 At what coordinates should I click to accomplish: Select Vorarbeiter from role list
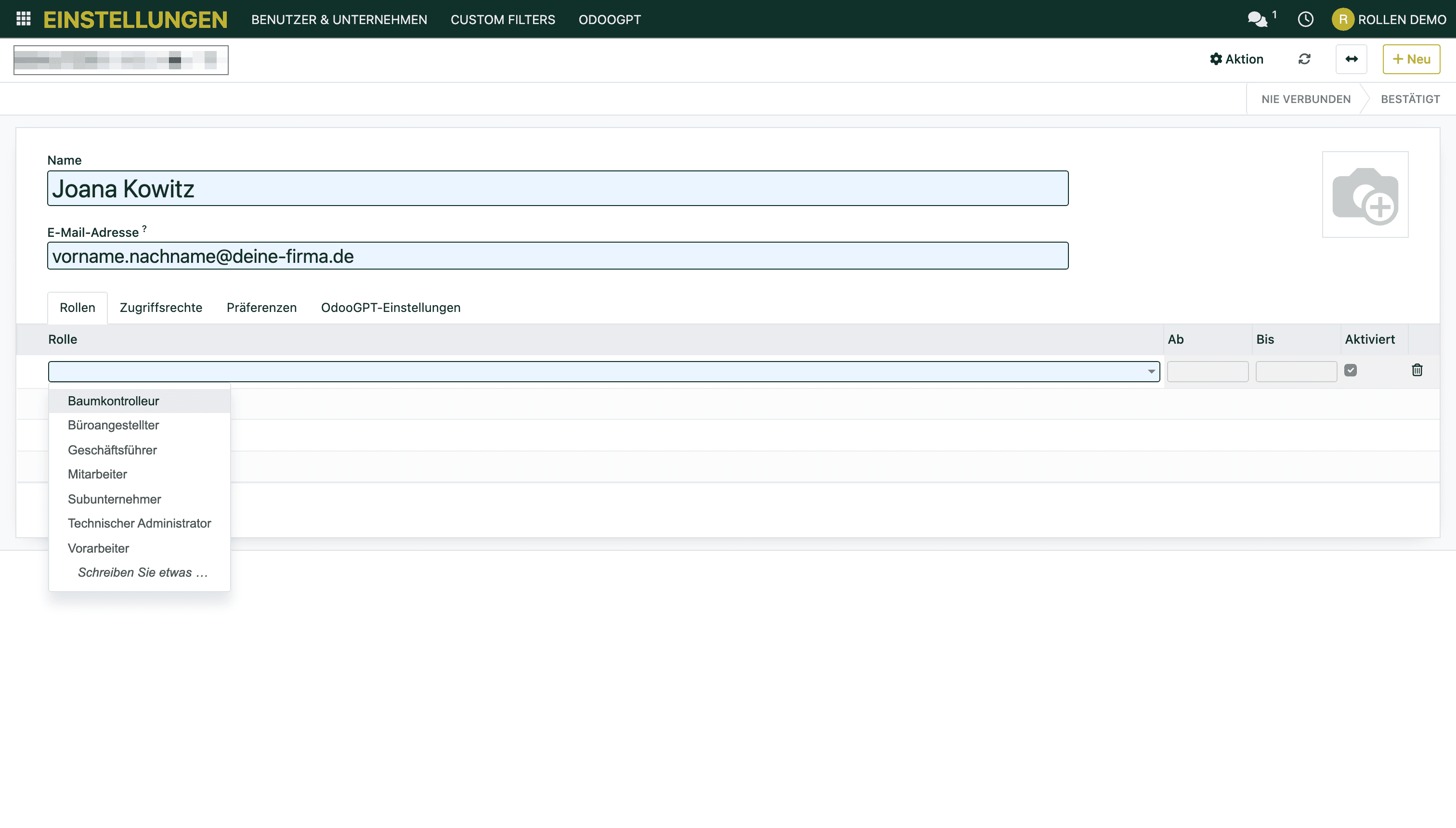(x=139, y=548)
